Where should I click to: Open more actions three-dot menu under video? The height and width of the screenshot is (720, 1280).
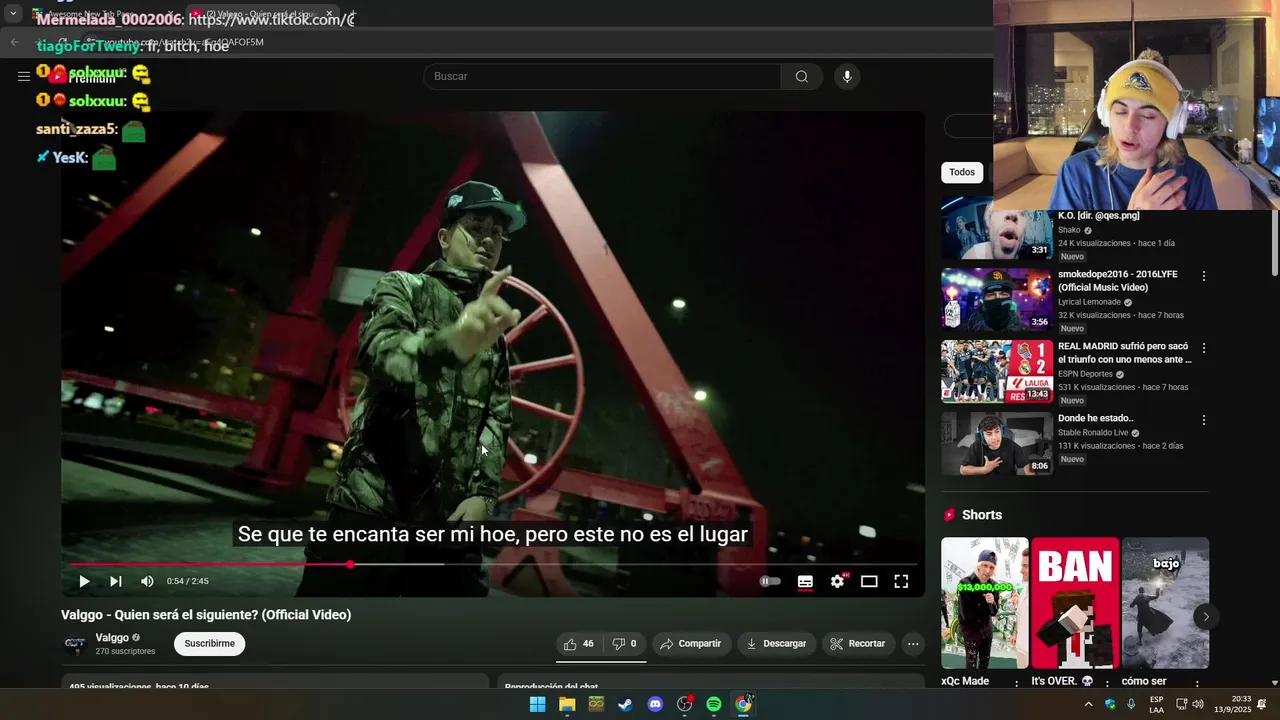click(x=913, y=644)
